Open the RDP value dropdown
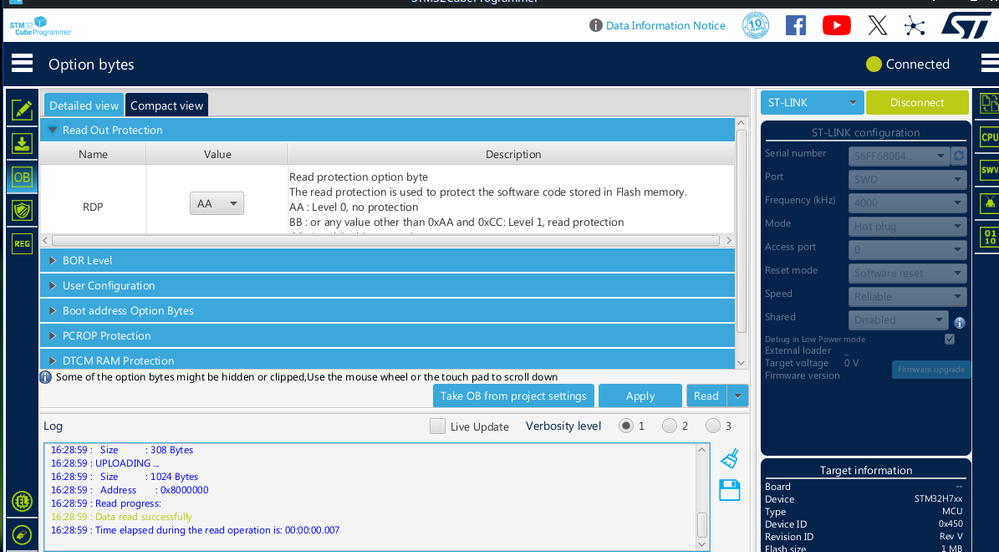The height and width of the screenshot is (552, 999). [x=217, y=203]
